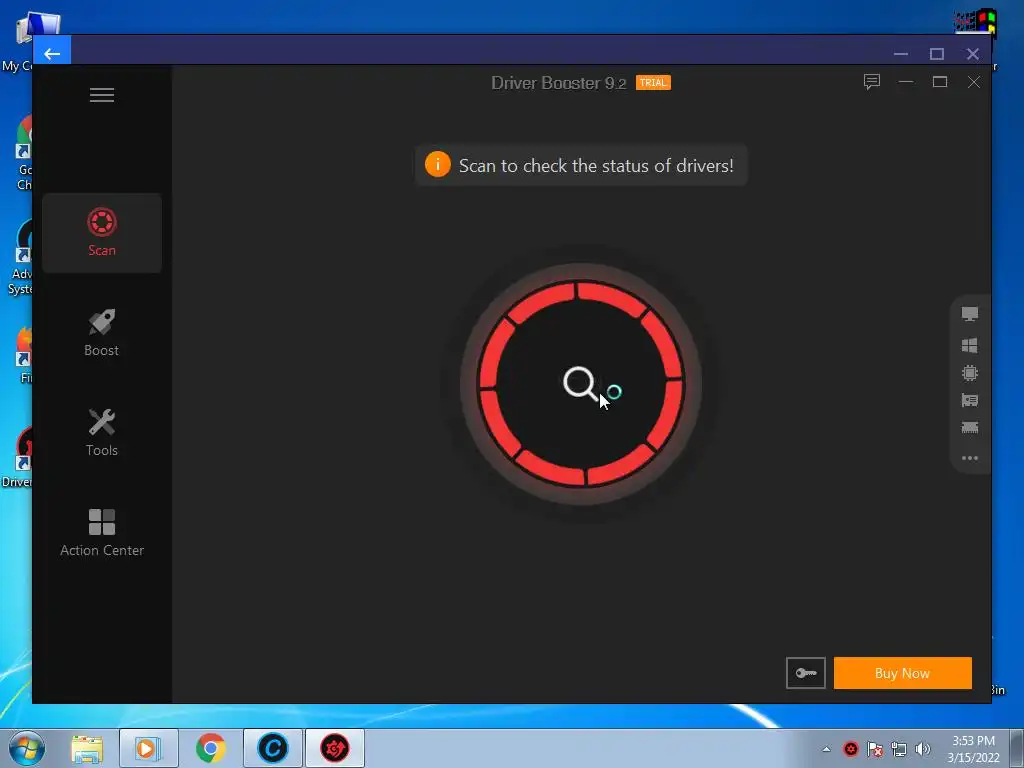Click the back arrow in outer window
This screenshot has height=768, width=1024.
pyautogui.click(x=52, y=54)
